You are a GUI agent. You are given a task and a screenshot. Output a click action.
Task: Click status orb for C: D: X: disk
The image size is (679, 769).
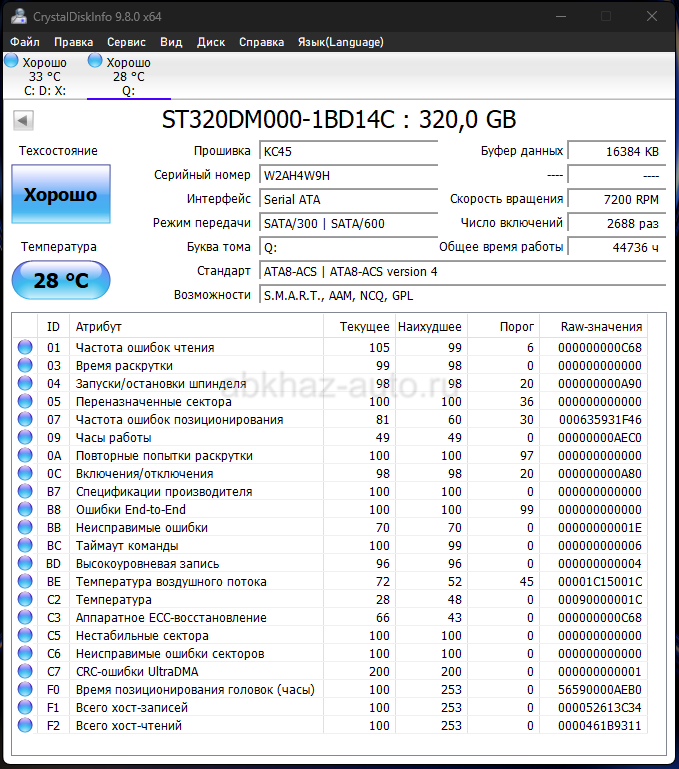click(x=11, y=61)
